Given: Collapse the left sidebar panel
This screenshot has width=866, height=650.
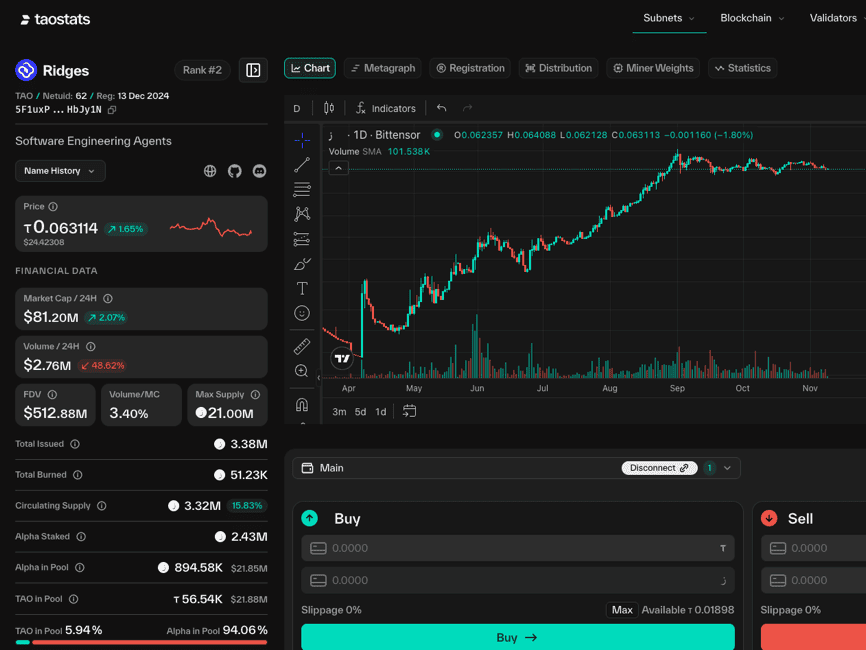Looking at the screenshot, I should click(253, 70).
